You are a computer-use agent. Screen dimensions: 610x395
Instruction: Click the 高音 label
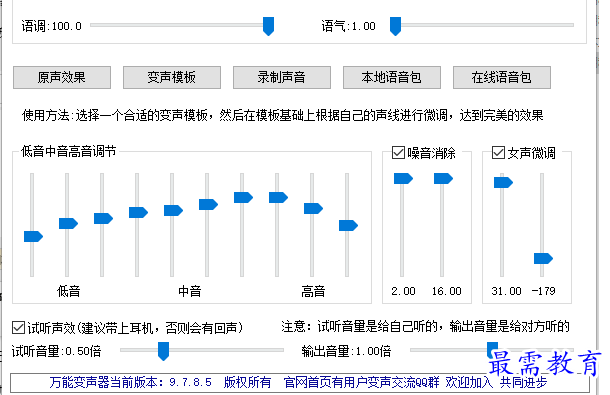pyautogui.click(x=313, y=291)
